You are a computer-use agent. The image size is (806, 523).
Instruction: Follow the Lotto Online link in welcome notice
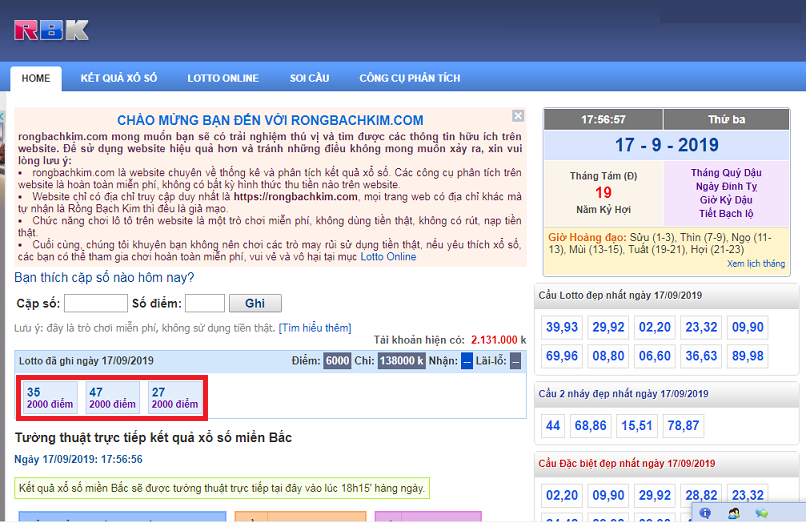pos(388,257)
